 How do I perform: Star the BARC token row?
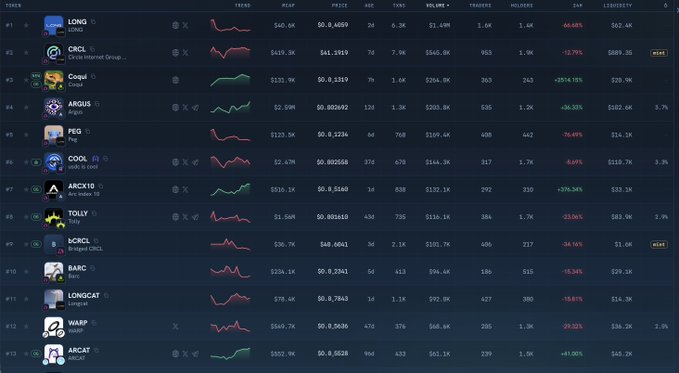click(x=26, y=272)
